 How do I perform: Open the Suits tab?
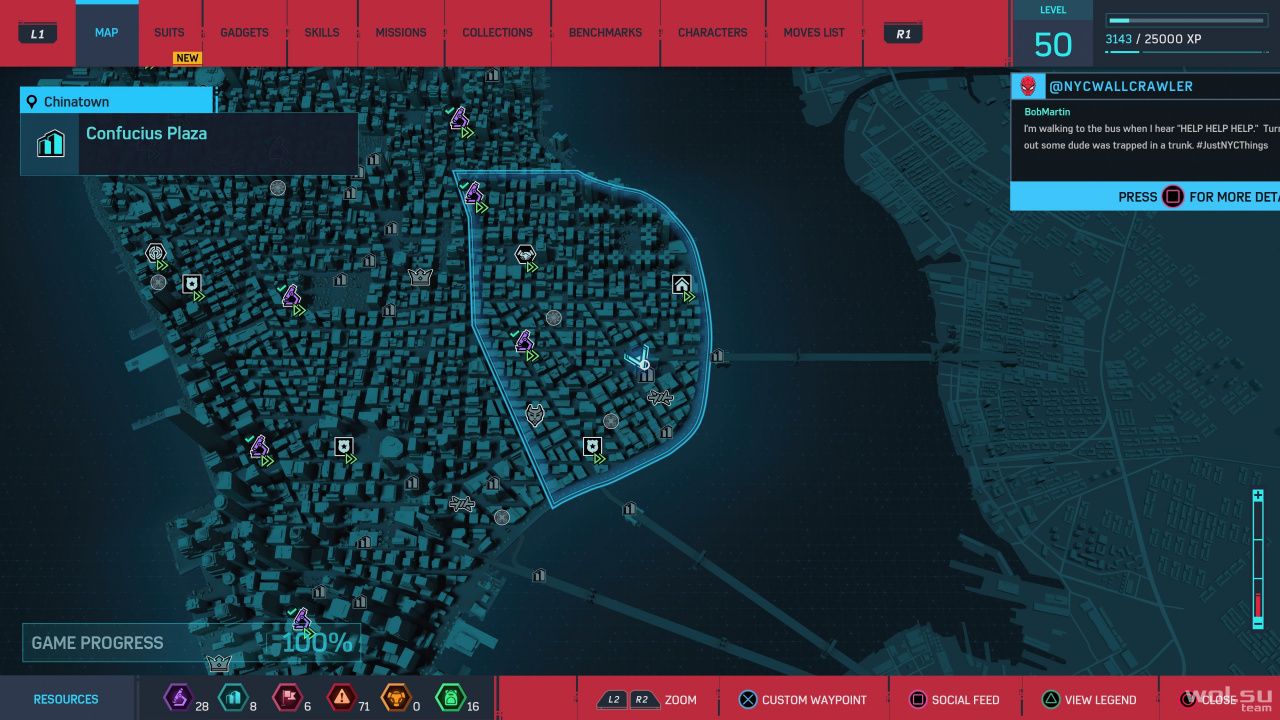(x=169, y=33)
